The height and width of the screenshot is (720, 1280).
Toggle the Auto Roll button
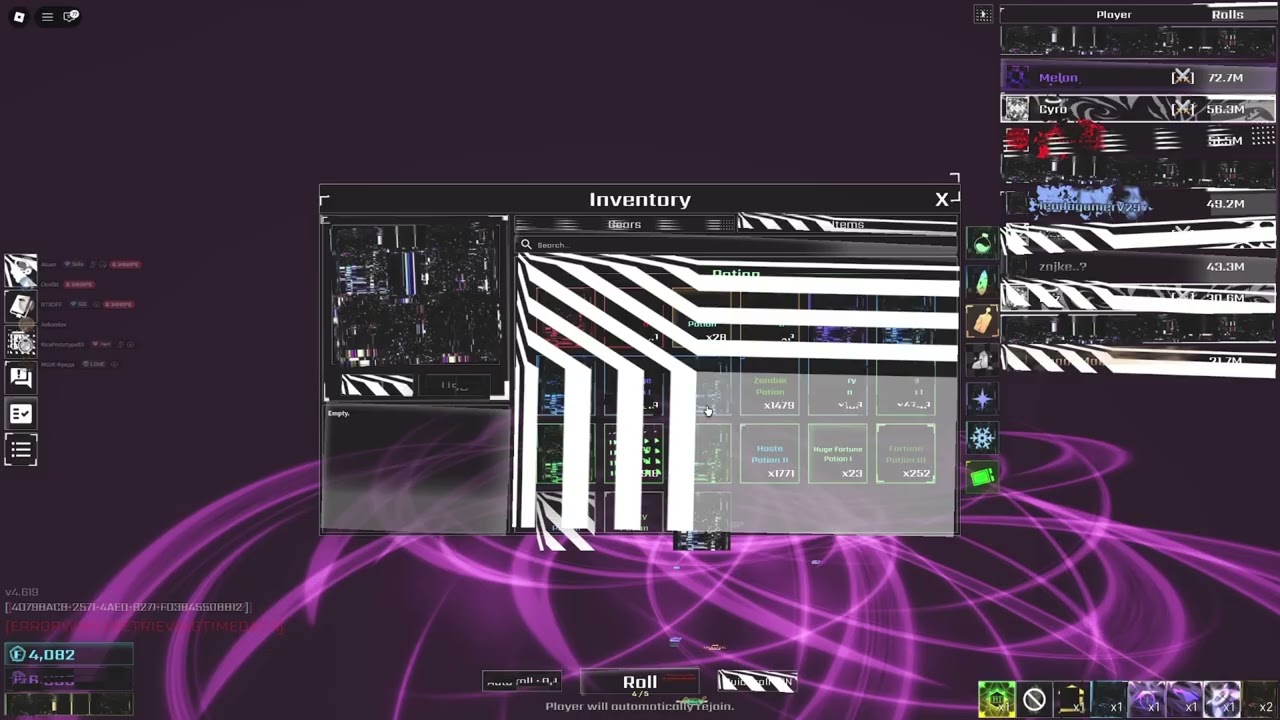click(x=521, y=681)
